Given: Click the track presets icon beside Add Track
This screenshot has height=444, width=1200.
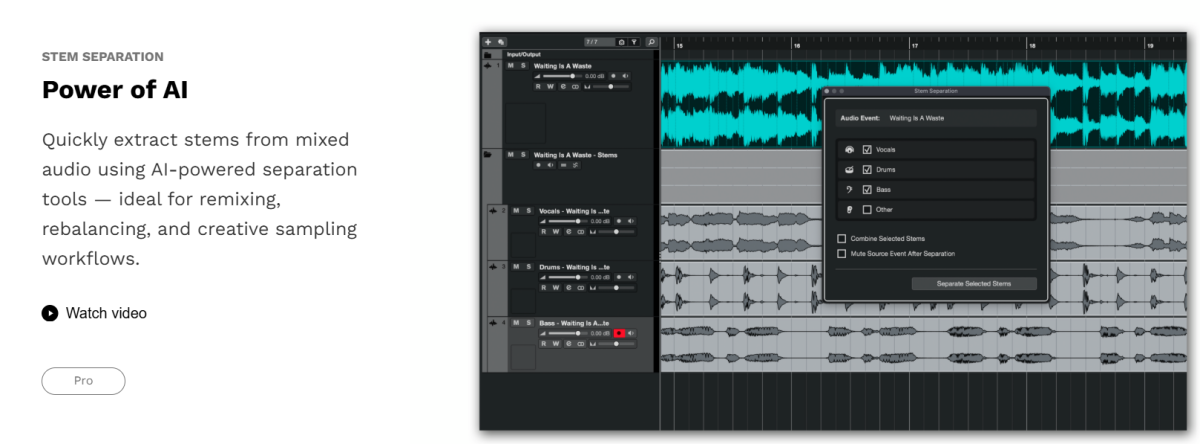Looking at the screenshot, I should [x=501, y=42].
